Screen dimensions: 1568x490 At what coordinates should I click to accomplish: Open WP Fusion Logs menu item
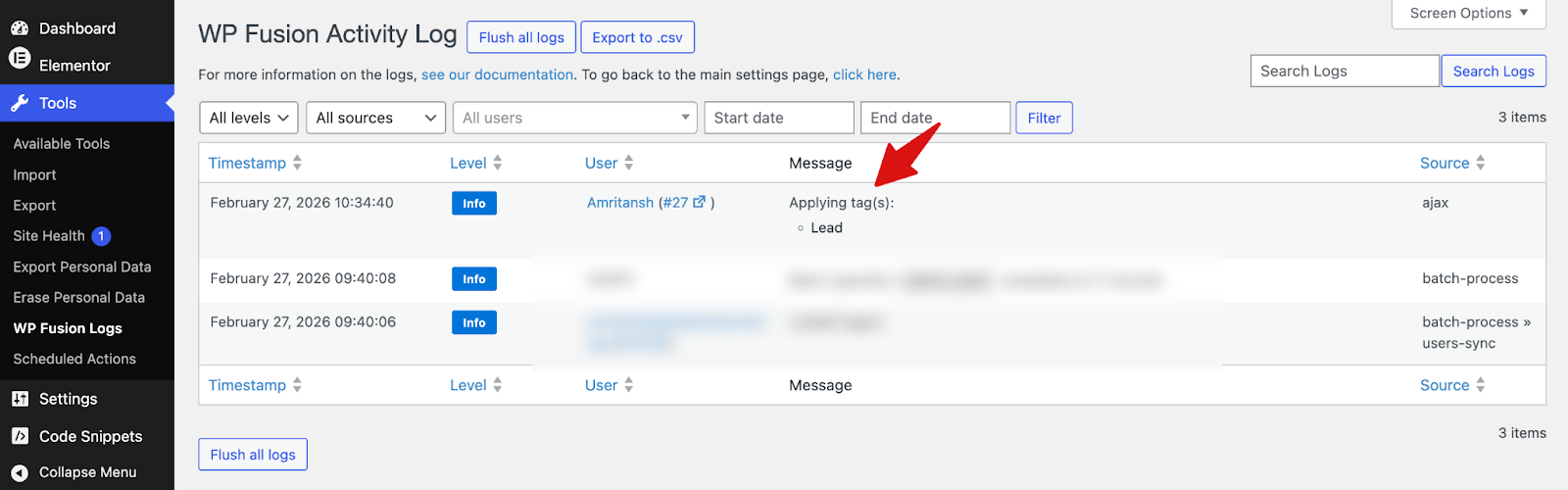click(x=68, y=328)
